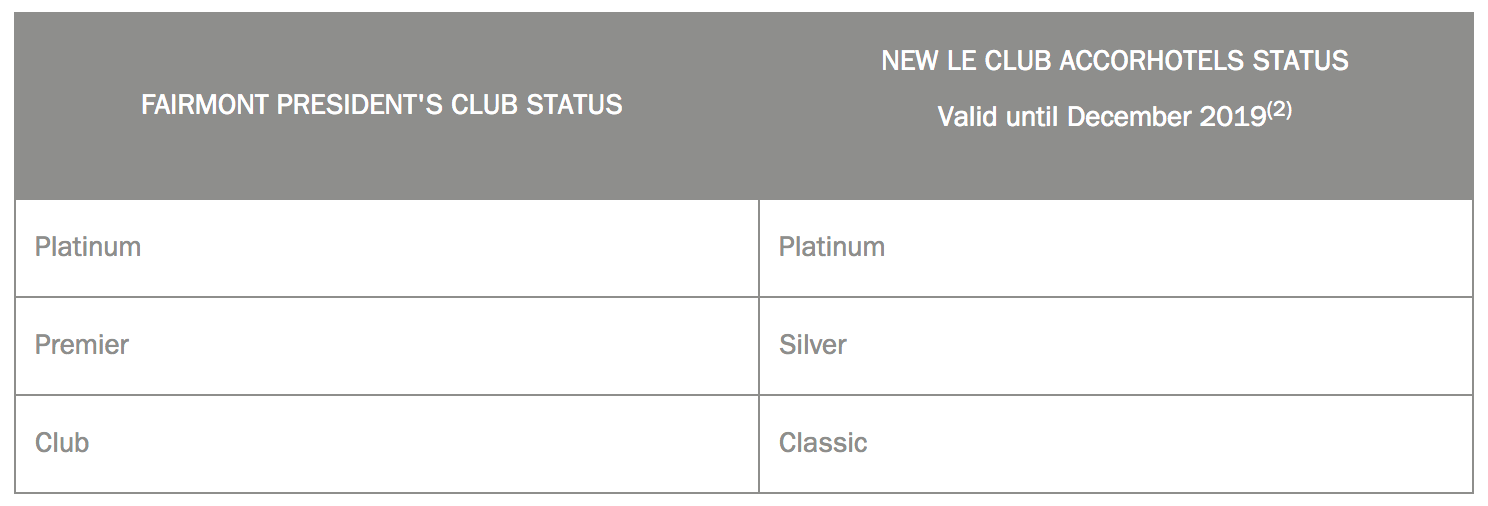Click the word 'Valid' in the header subtitle

coord(967,117)
